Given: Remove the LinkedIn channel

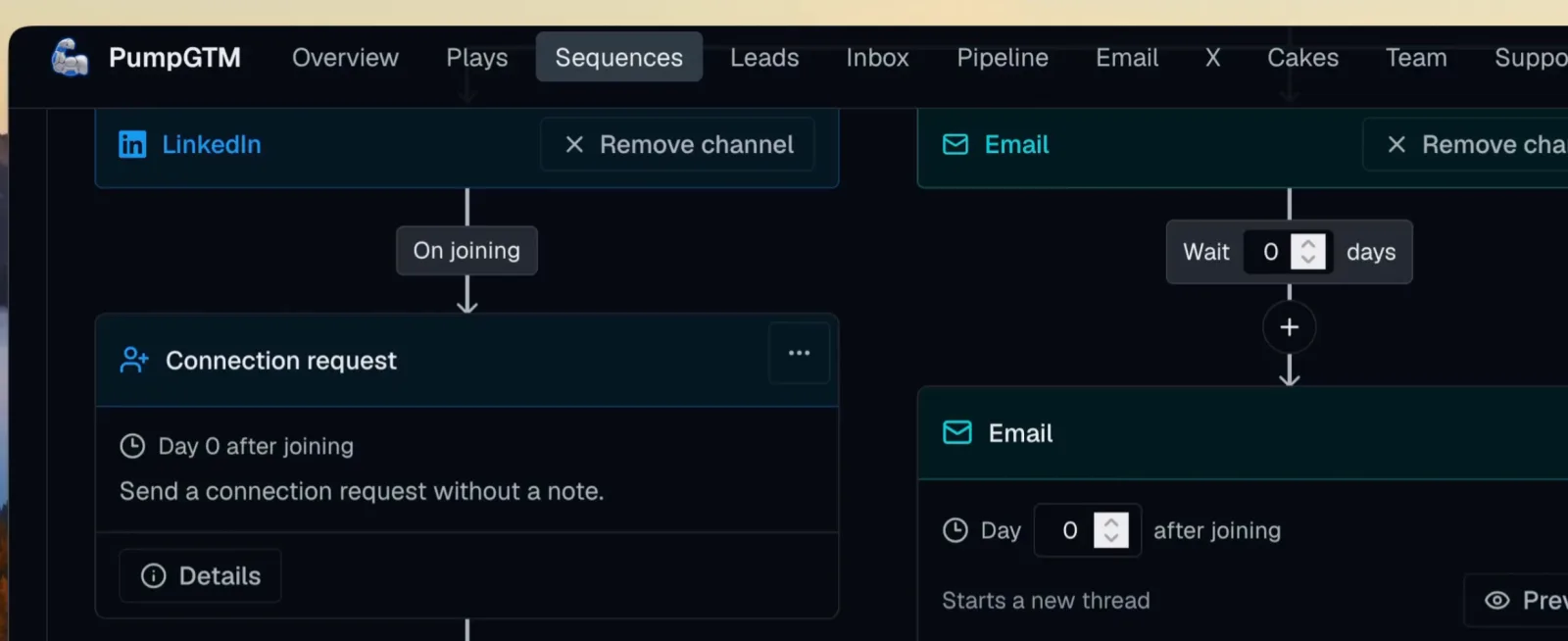Looking at the screenshot, I should coord(678,145).
